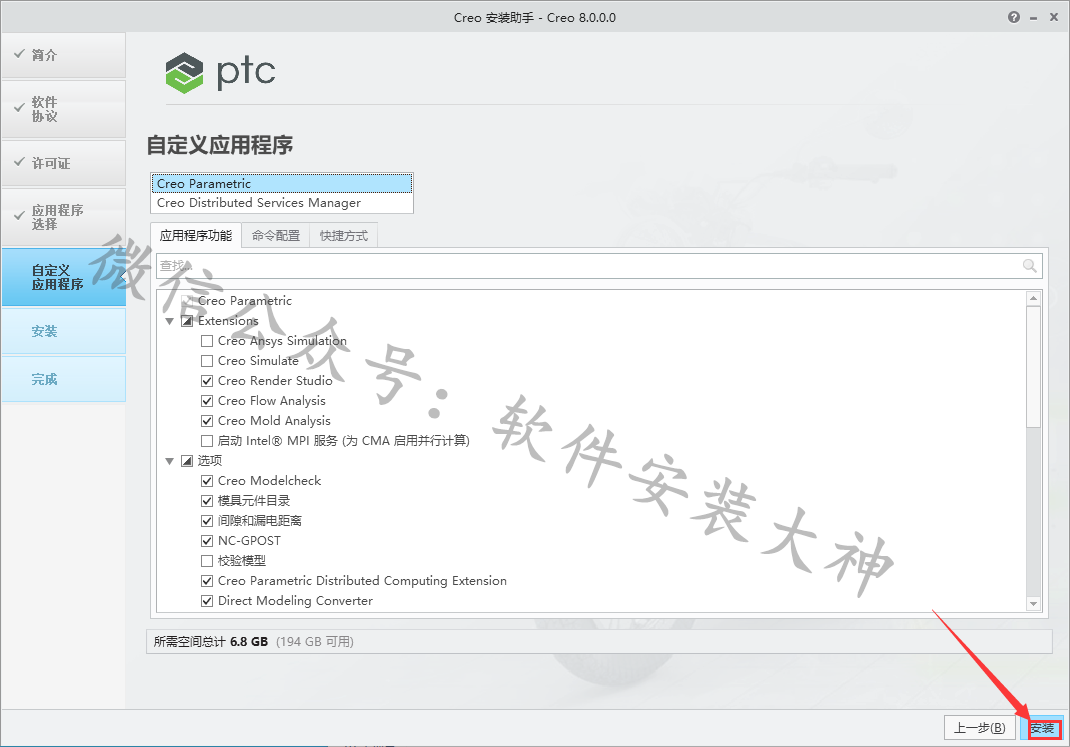This screenshot has width=1070, height=747.
Task: Select Creo Parametric in application list
Action: click(x=282, y=184)
